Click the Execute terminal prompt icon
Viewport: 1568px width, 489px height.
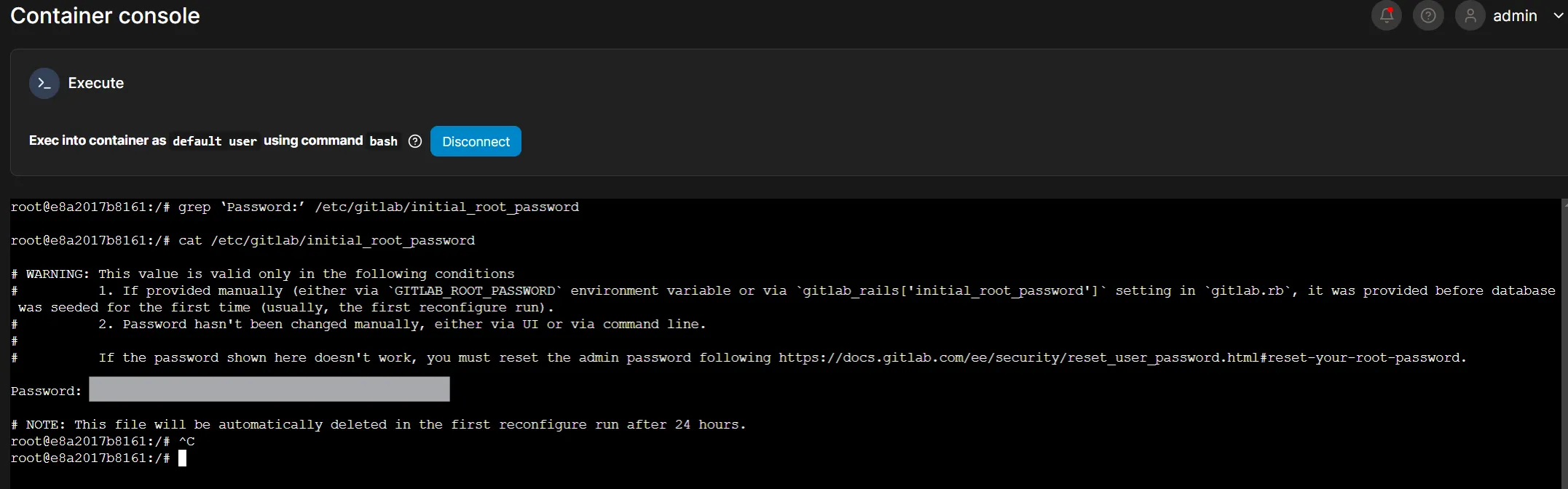pyautogui.click(x=44, y=83)
